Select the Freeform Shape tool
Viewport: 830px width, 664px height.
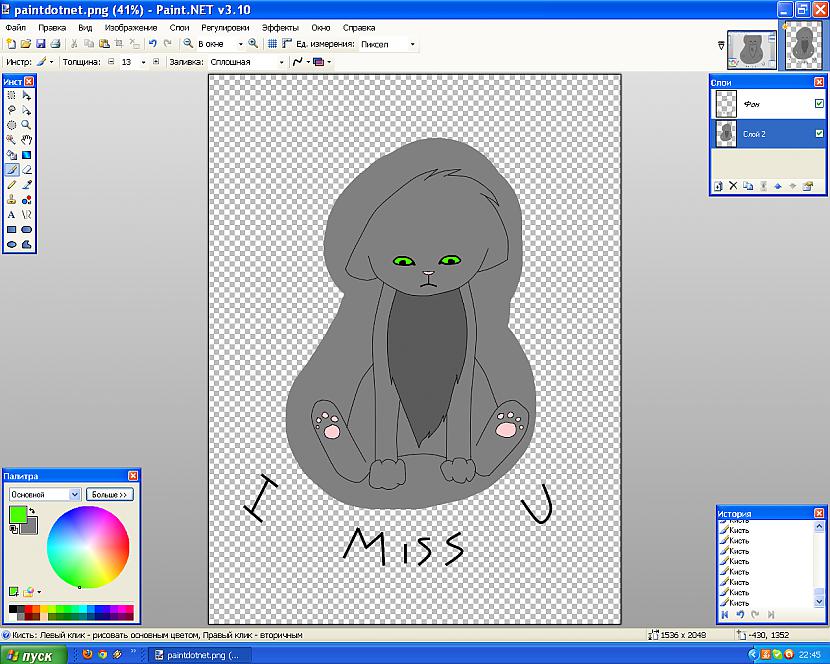pos(26,244)
